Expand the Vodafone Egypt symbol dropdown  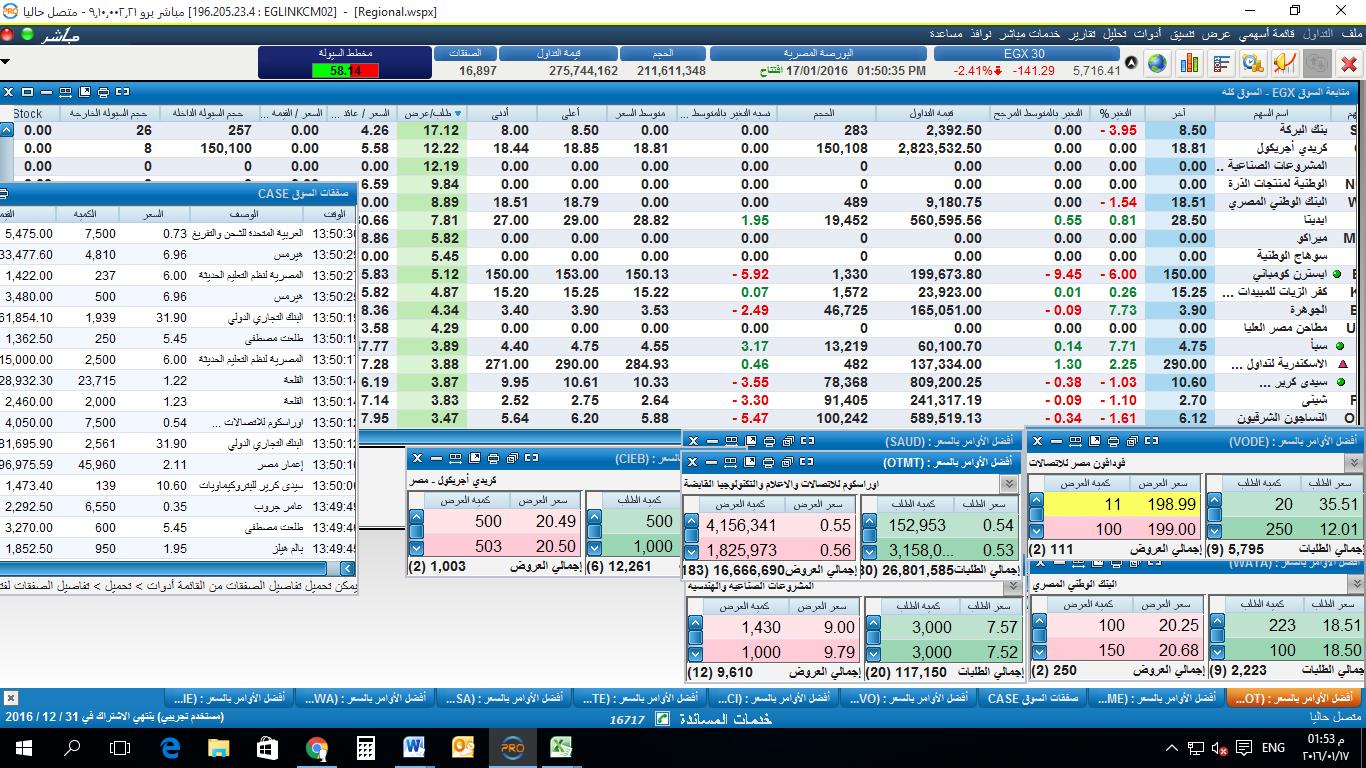click(1355, 463)
